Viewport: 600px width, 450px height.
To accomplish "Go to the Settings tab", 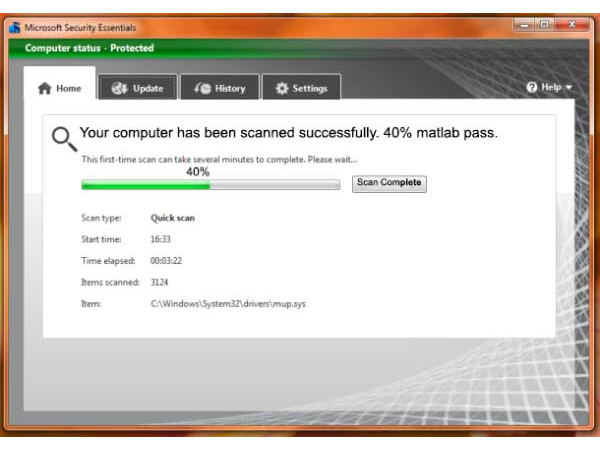I will point(302,87).
